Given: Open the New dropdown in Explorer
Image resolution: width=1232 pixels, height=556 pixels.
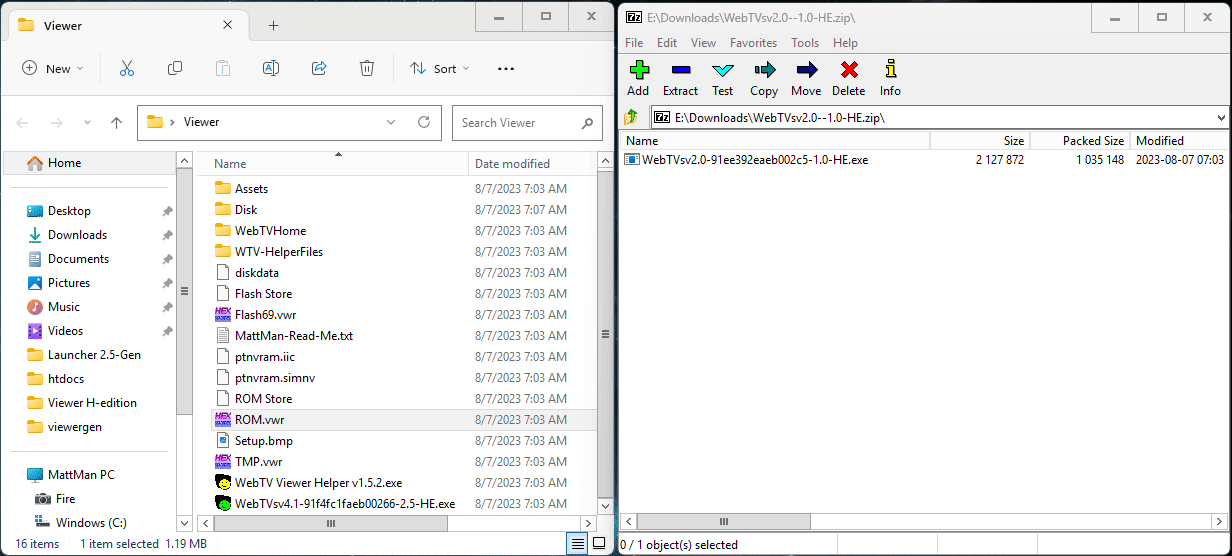Looking at the screenshot, I should tap(53, 68).
